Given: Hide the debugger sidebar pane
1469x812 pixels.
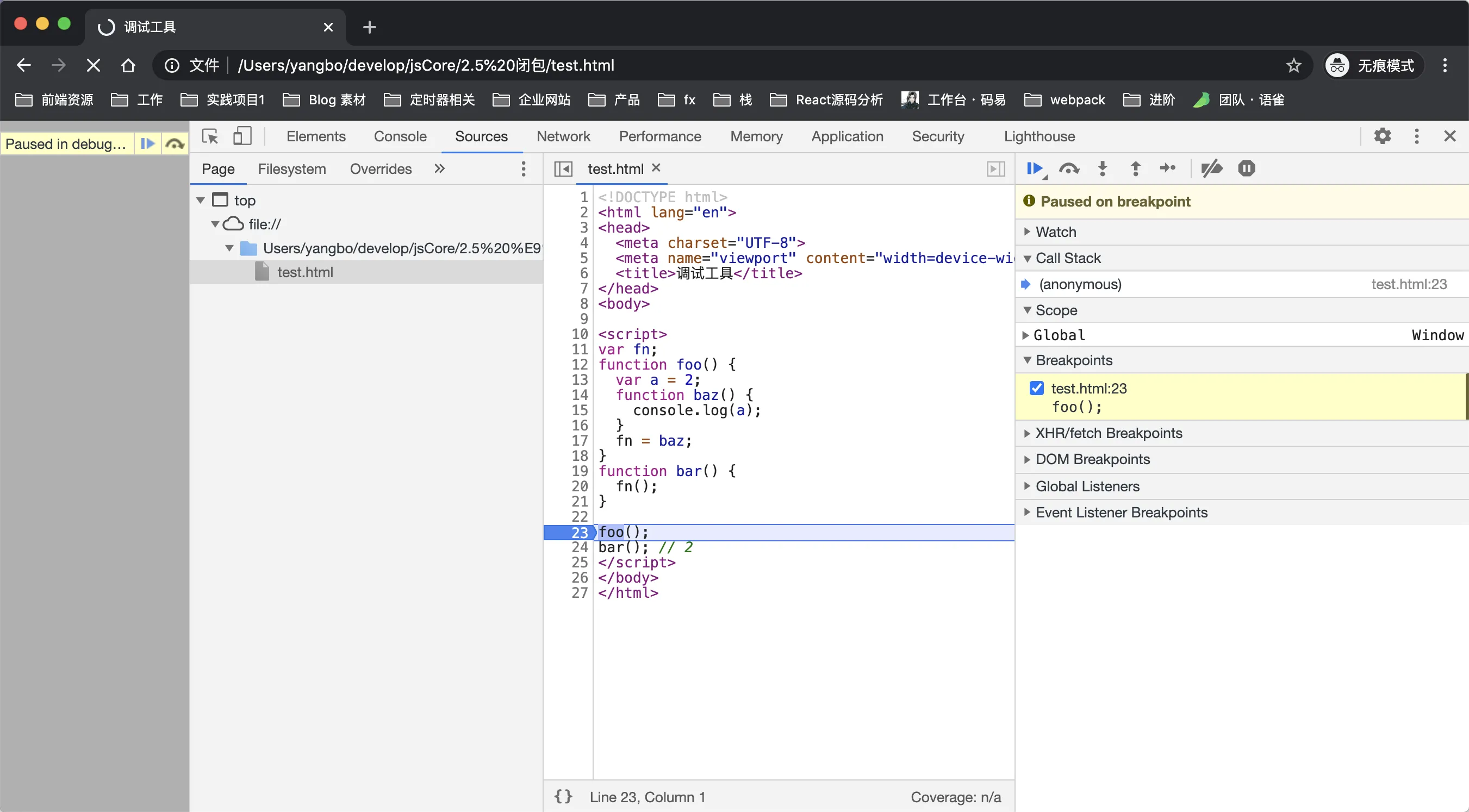Looking at the screenshot, I should (995, 169).
